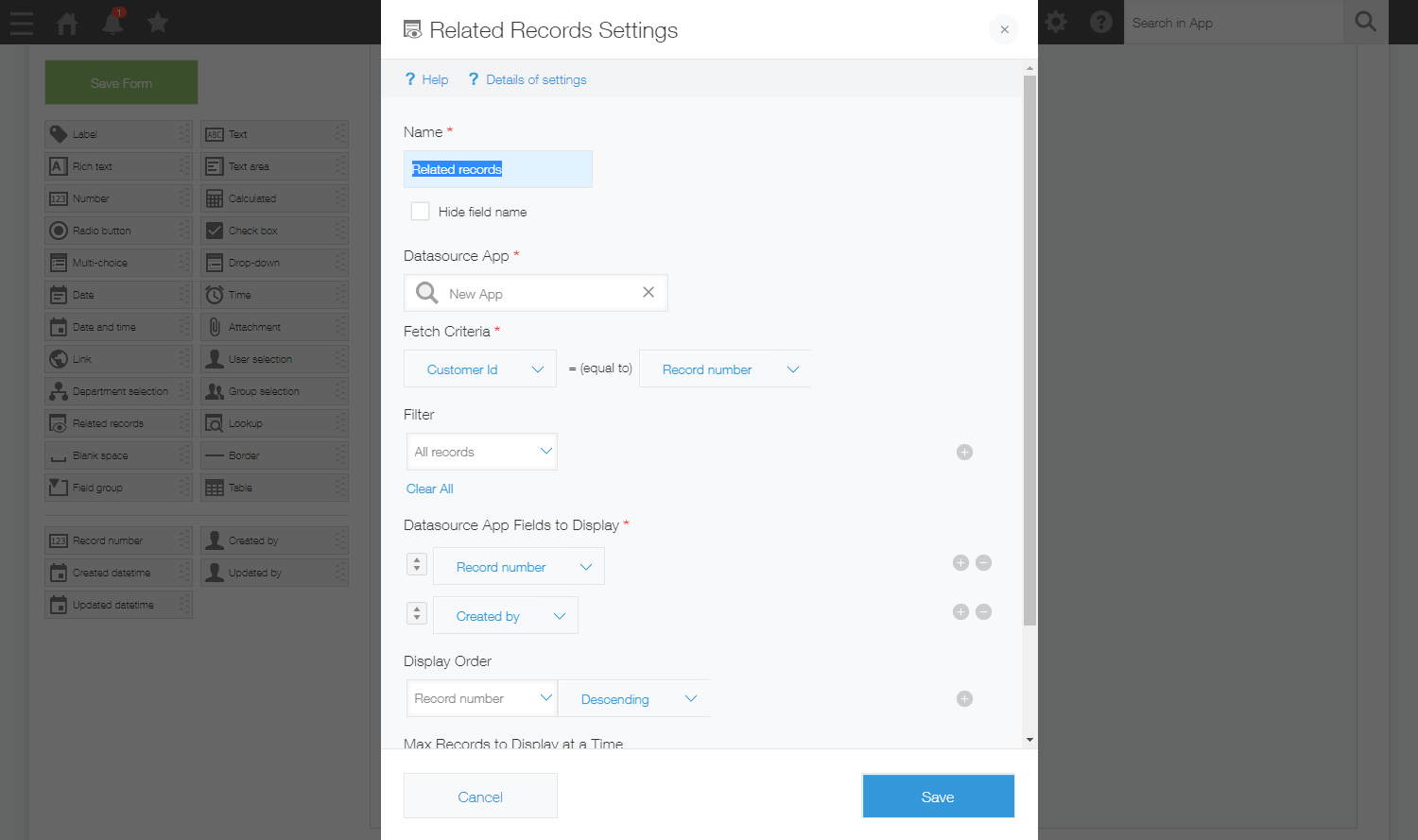Click the Datasource App search icon
This screenshot has width=1418, height=840.
click(427, 293)
